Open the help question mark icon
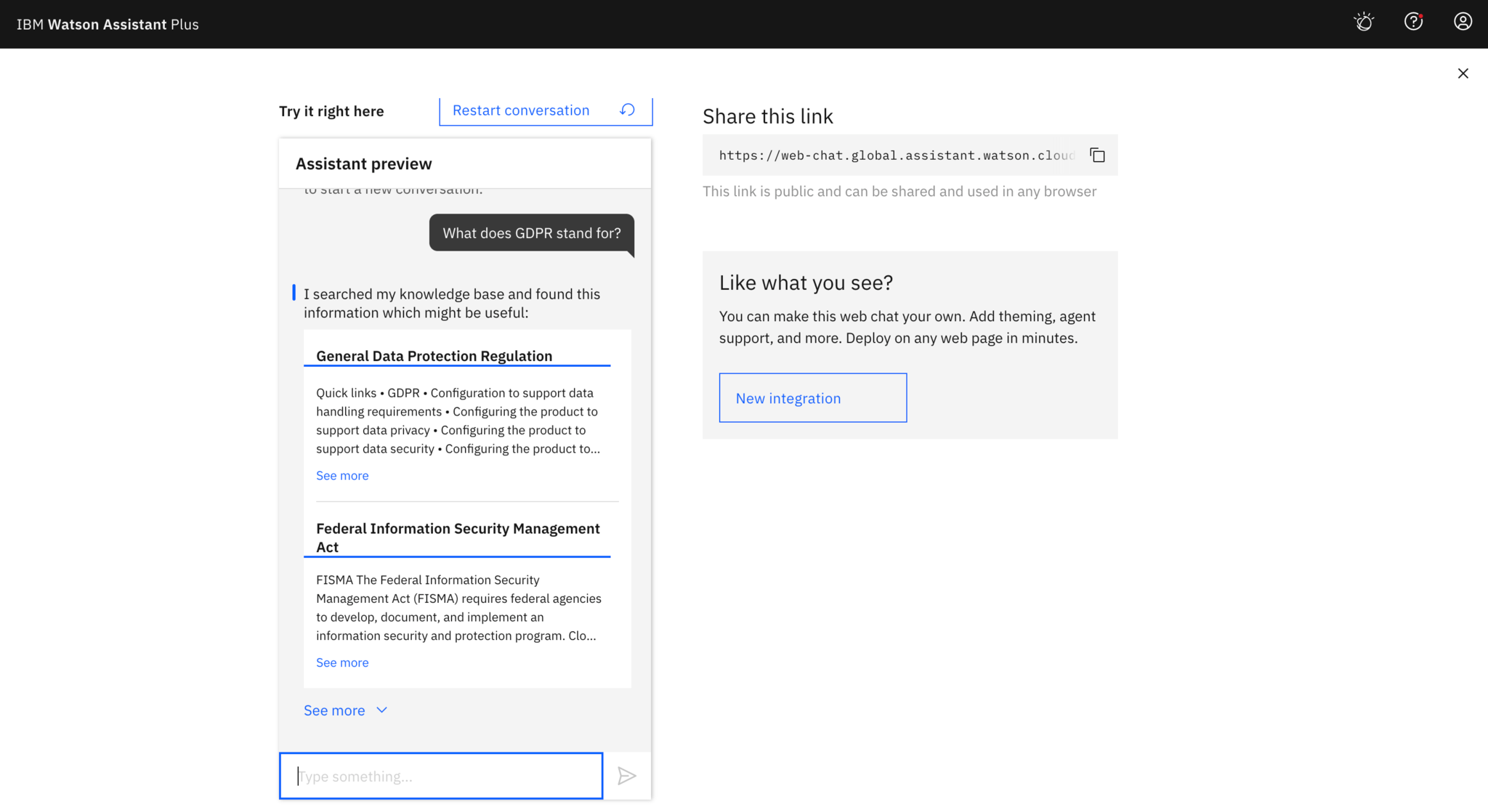The width and height of the screenshot is (1488, 812). (x=1413, y=22)
